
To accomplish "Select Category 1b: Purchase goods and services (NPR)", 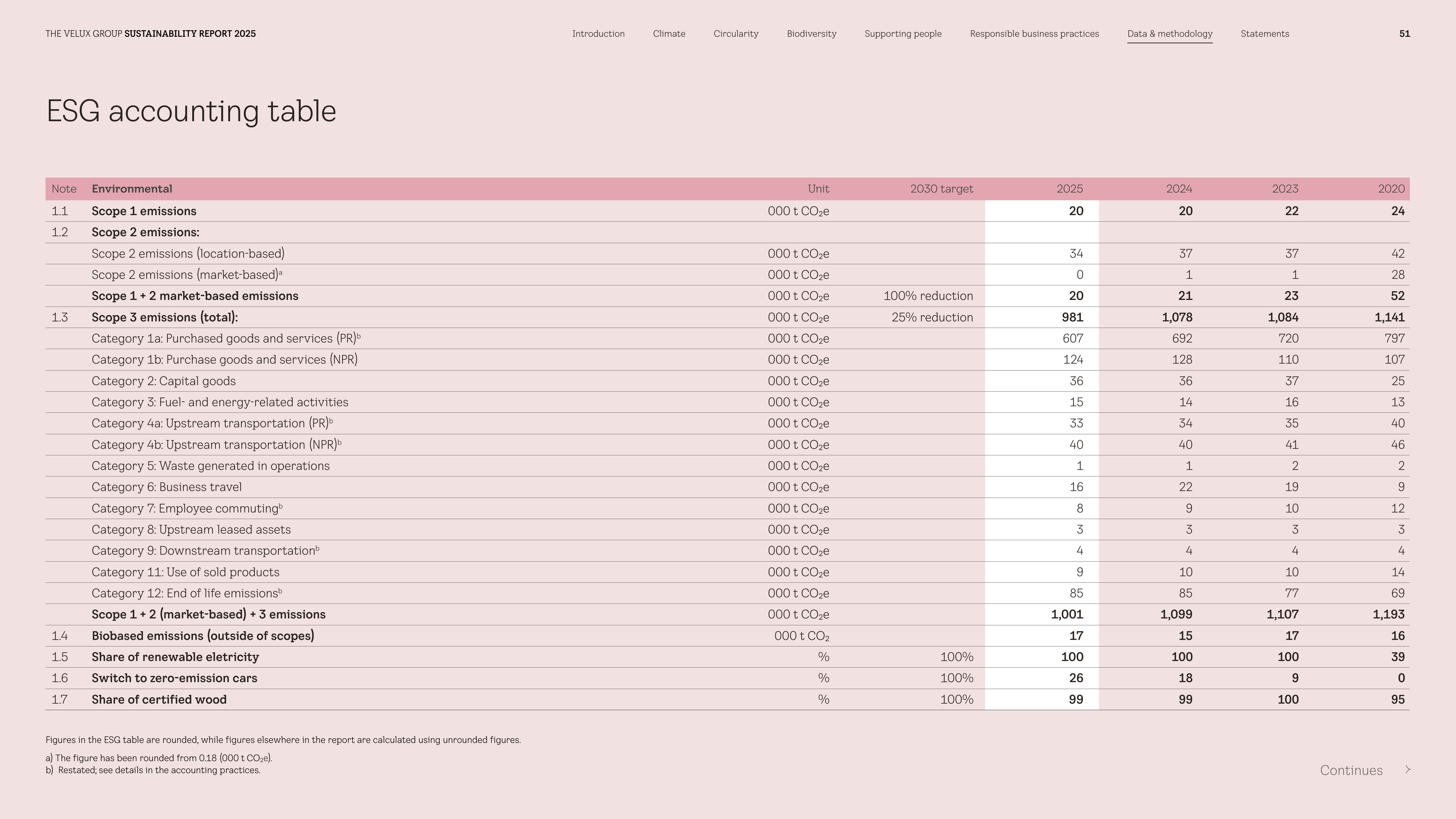I will coord(224,360).
